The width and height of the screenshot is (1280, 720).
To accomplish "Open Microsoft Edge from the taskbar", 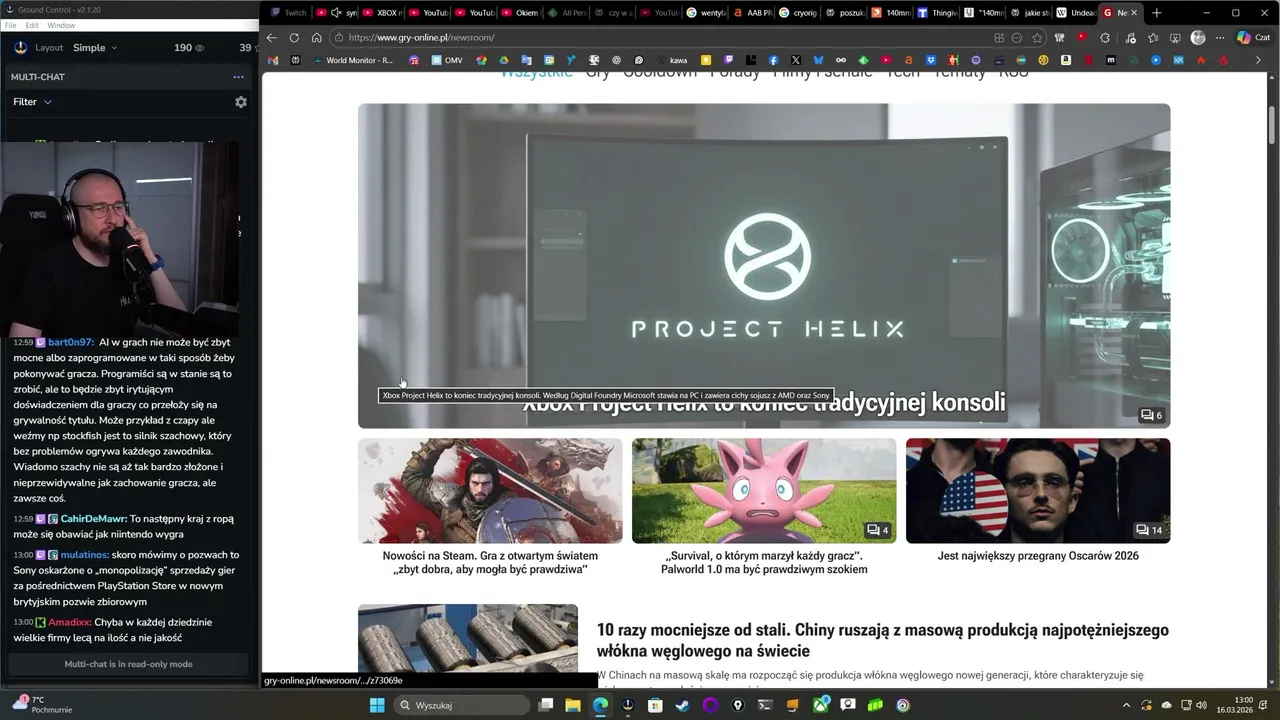I will pos(600,705).
